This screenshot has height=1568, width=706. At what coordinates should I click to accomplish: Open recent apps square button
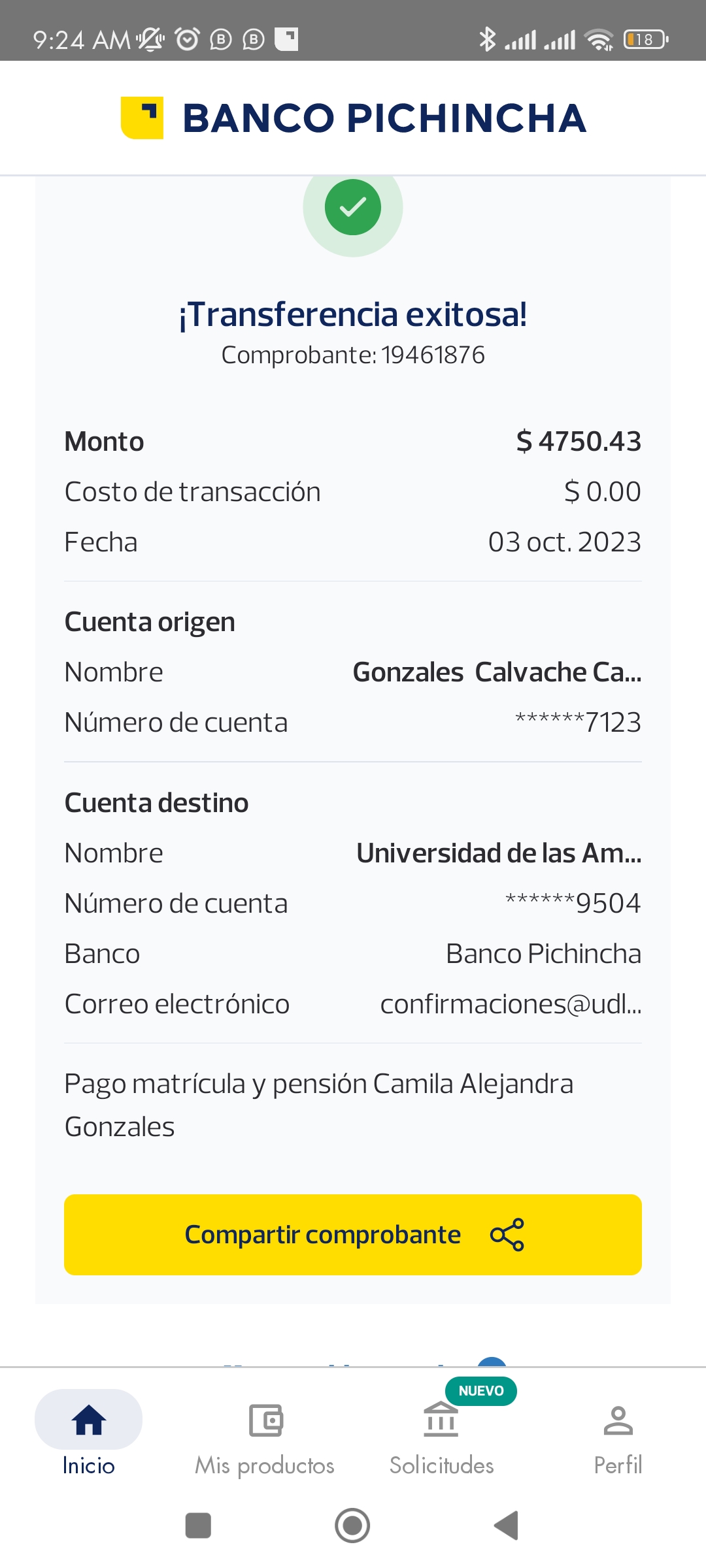click(198, 1526)
